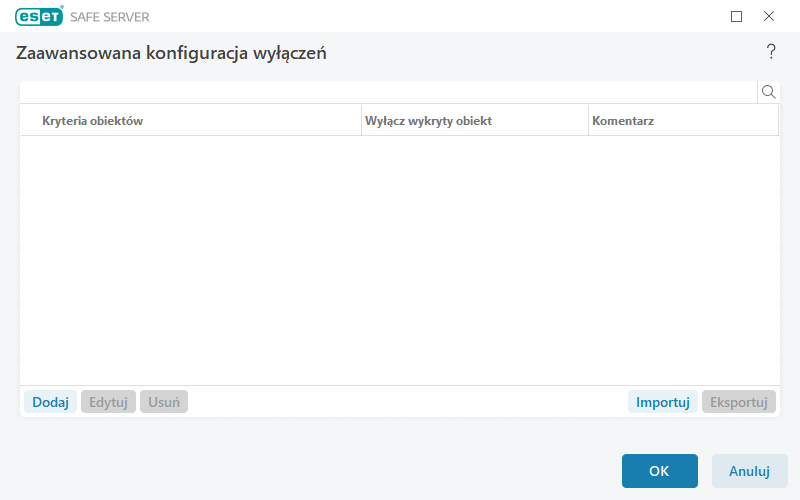Sort by Kryteria obiektów column header

point(191,121)
